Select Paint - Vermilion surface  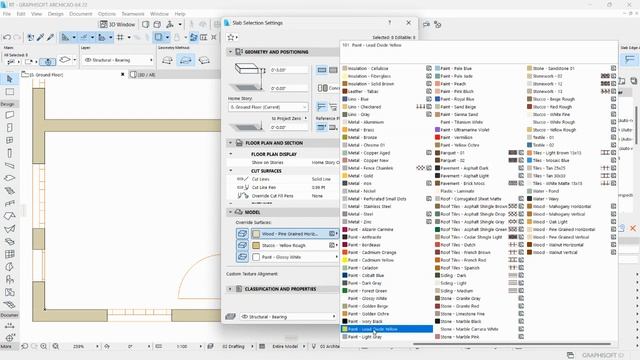tap(480, 138)
